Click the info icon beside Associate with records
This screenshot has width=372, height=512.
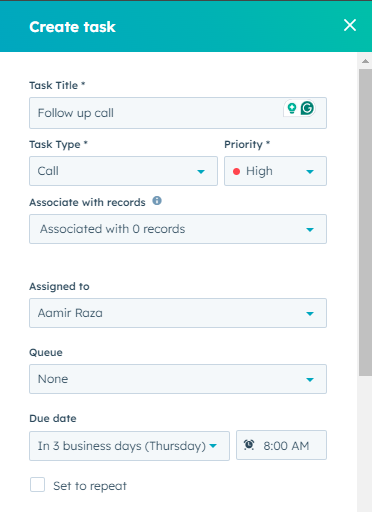click(x=157, y=201)
